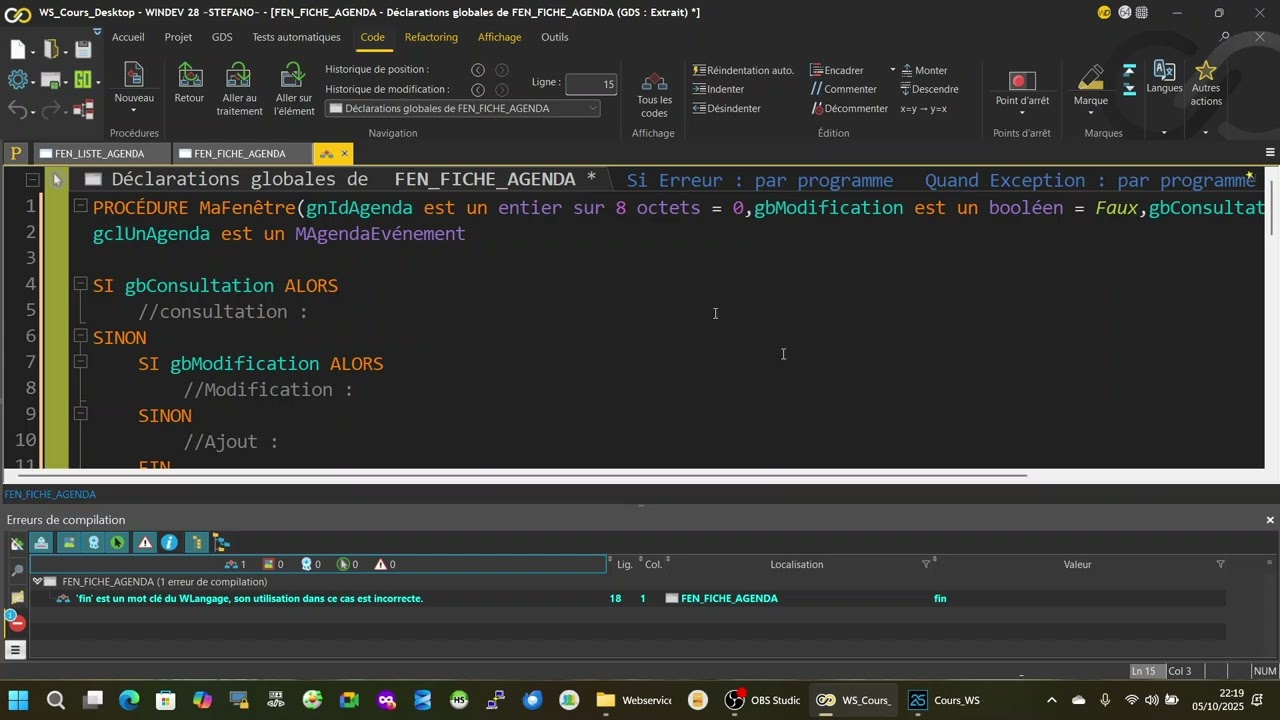Click the save diskette icon
The width and height of the screenshot is (1280, 720).
[84, 50]
